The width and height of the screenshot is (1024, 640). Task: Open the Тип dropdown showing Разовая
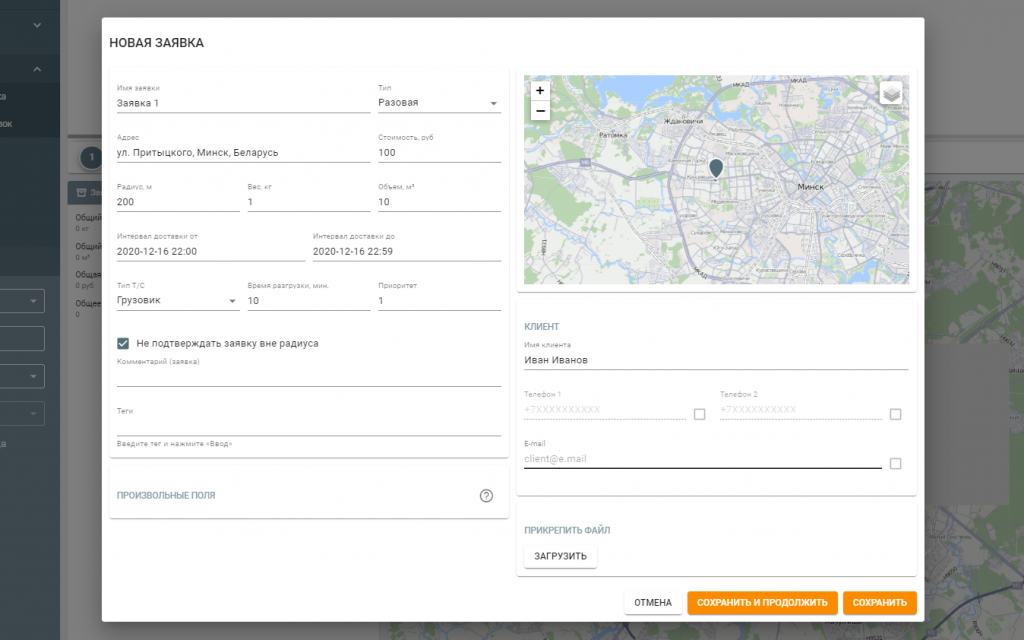point(494,102)
